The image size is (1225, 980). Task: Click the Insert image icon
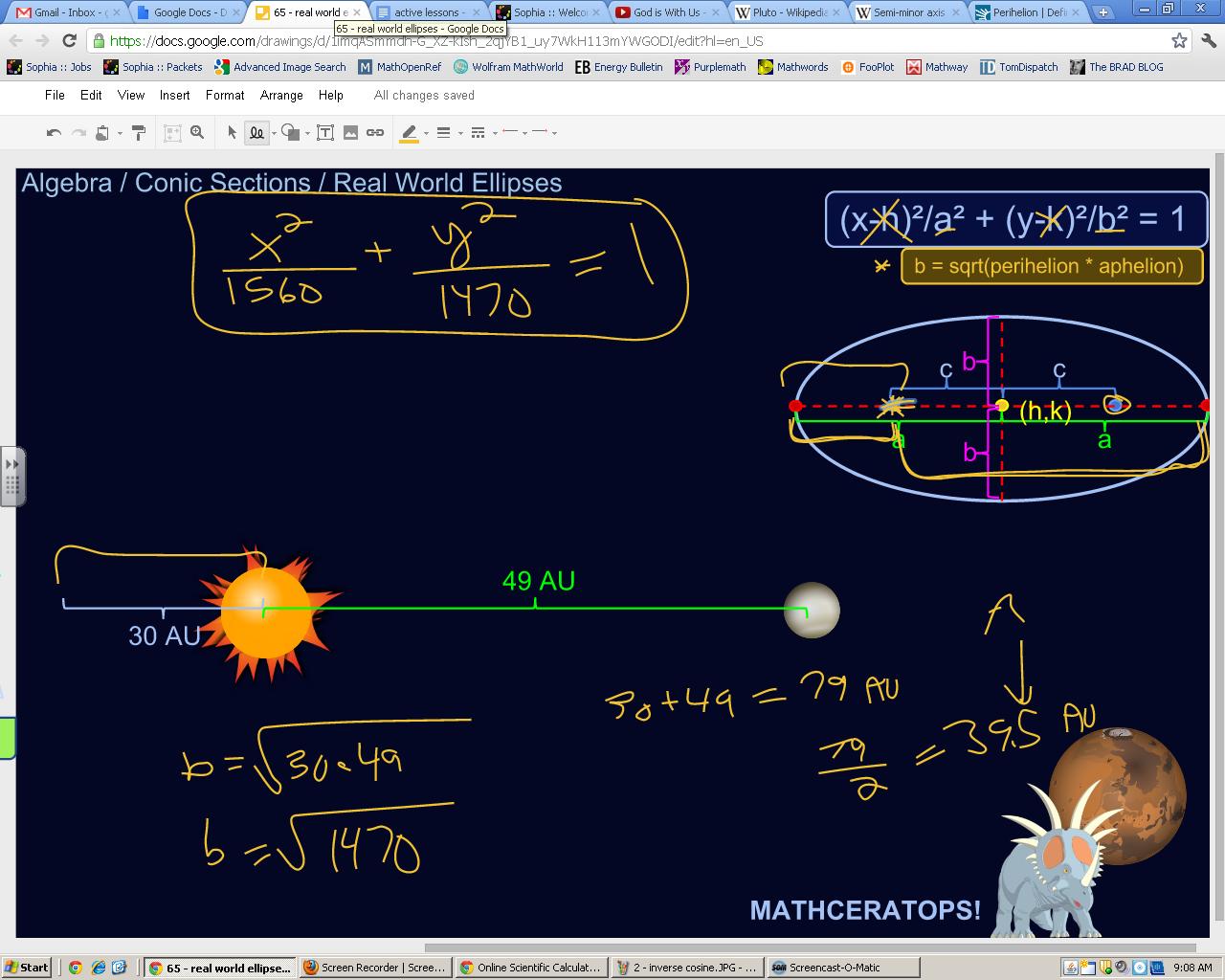click(350, 133)
